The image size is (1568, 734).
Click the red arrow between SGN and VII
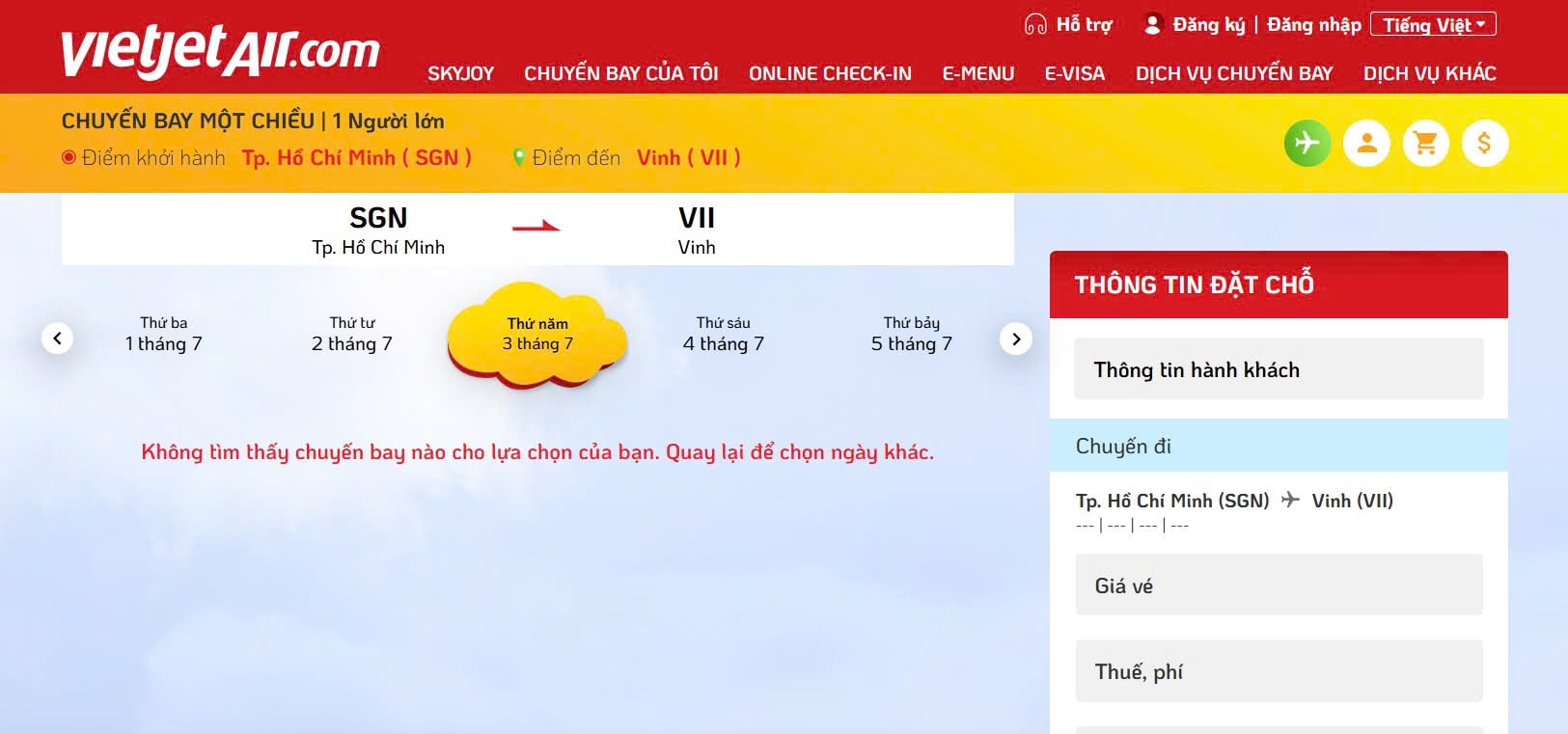tap(536, 227)
